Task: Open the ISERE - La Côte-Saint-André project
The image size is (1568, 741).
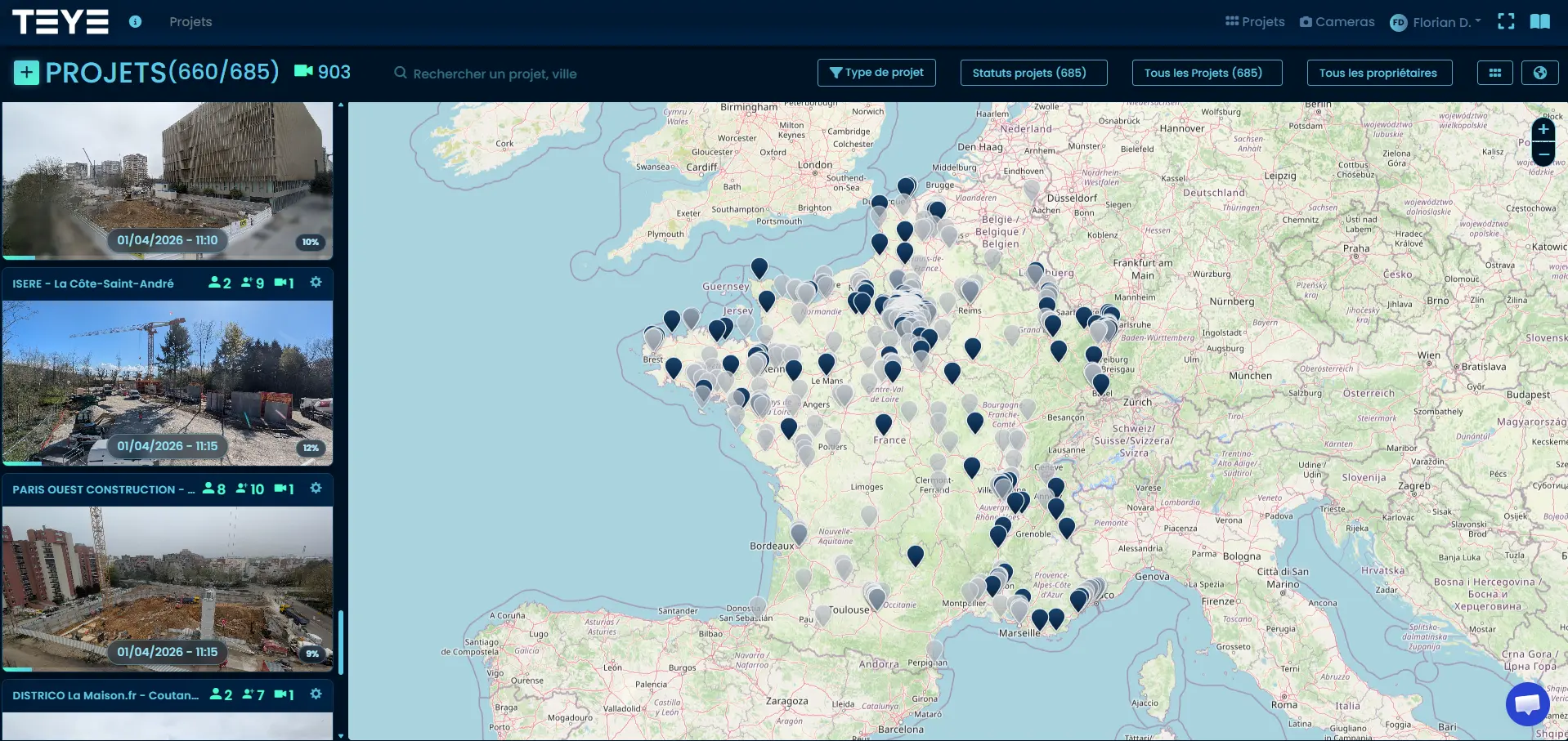Action: (x=94, y=283)
